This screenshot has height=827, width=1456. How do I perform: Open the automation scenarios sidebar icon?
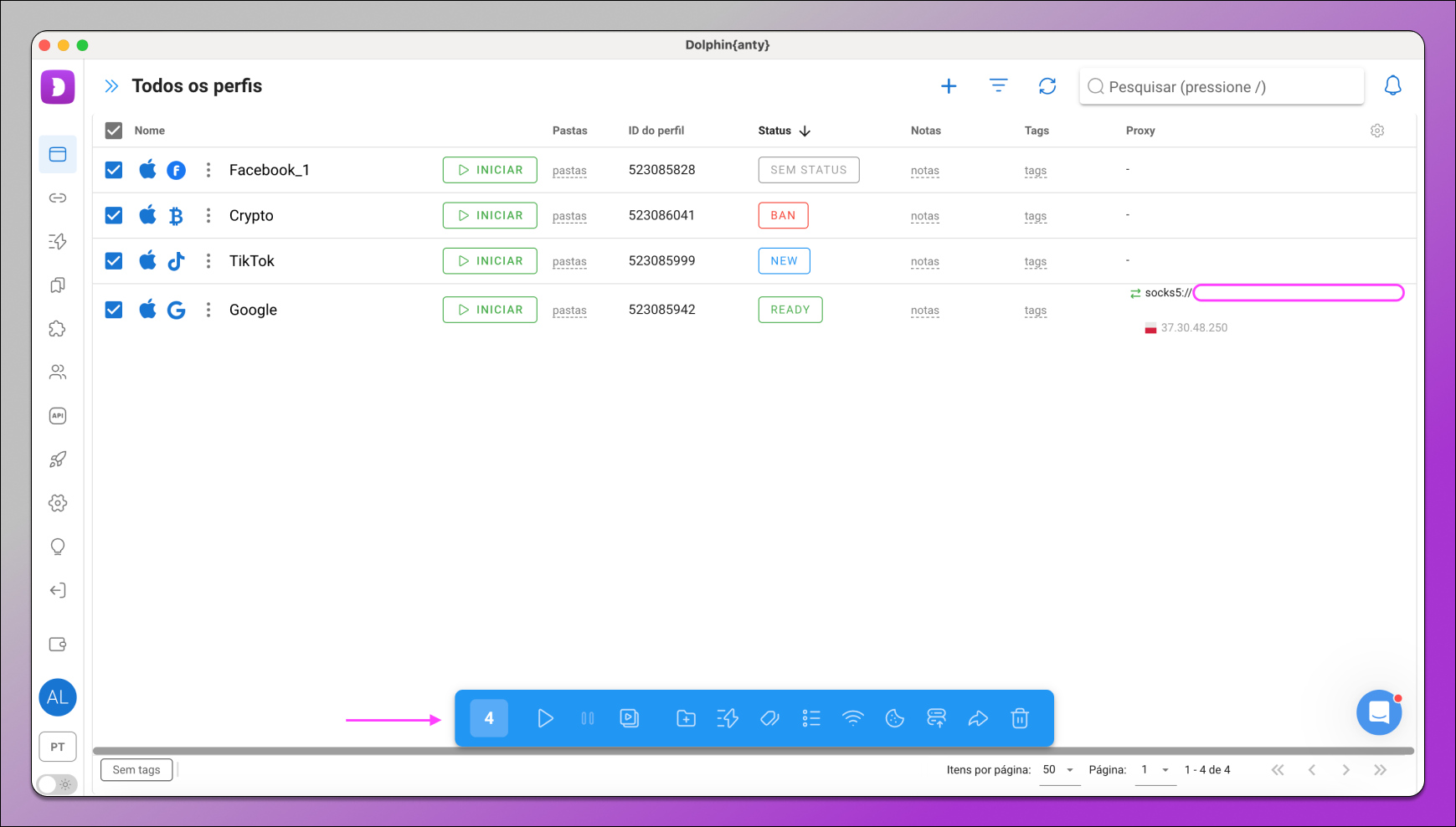[58, 241]
